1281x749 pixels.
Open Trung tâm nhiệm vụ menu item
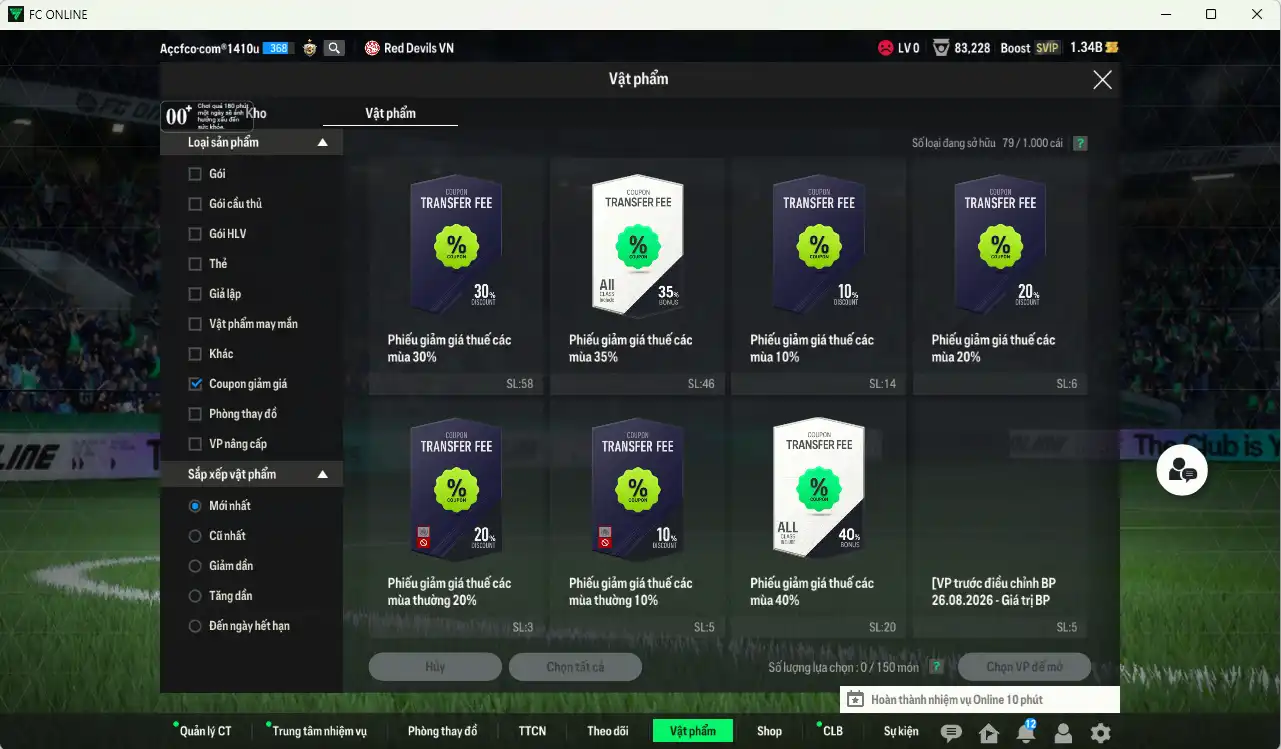(x=319, y=731)
